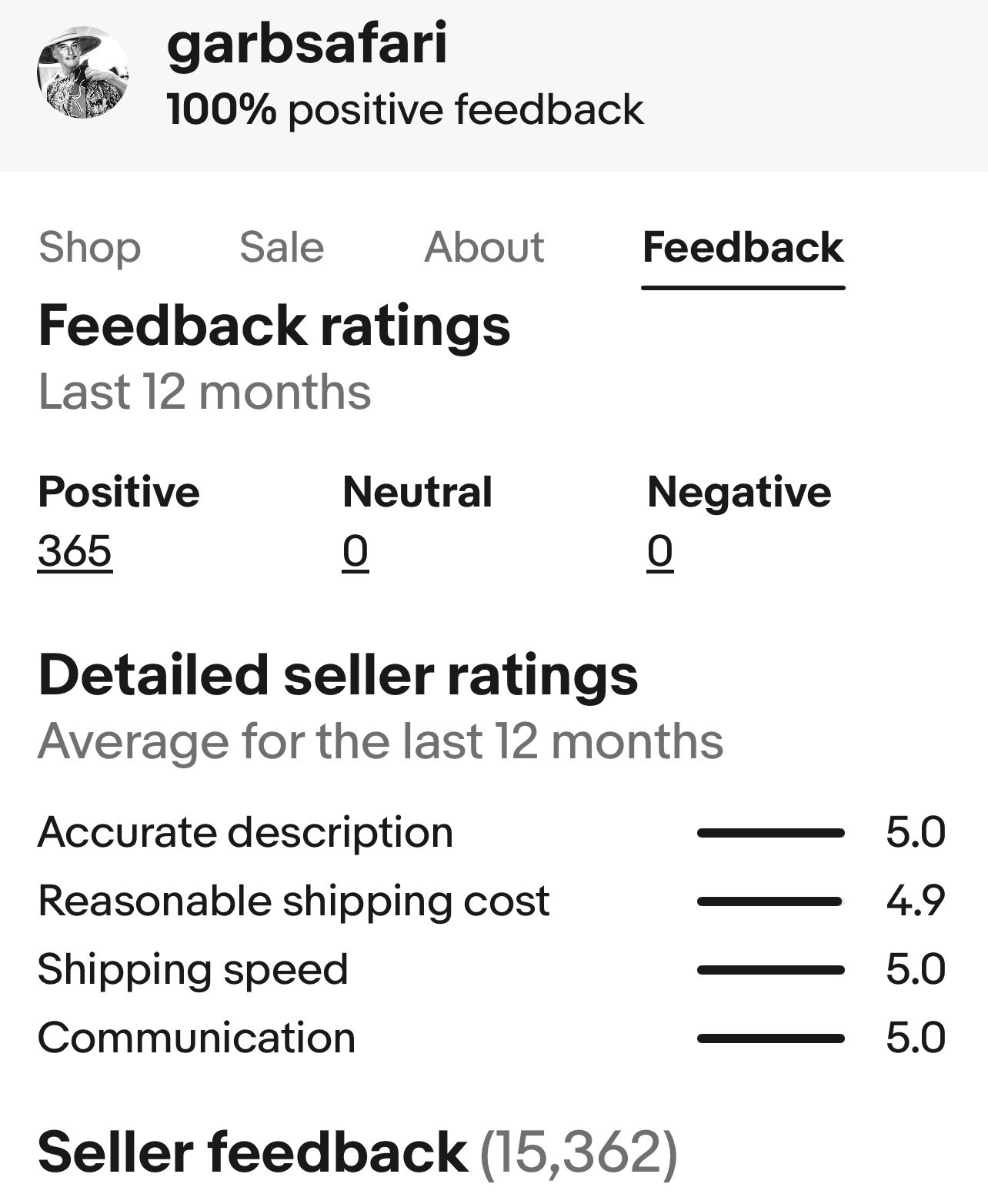The width and height of the screenshot is (988, 1204).
Task: Click the 4.9 shipping cost score
Action: tap(915, 901)
